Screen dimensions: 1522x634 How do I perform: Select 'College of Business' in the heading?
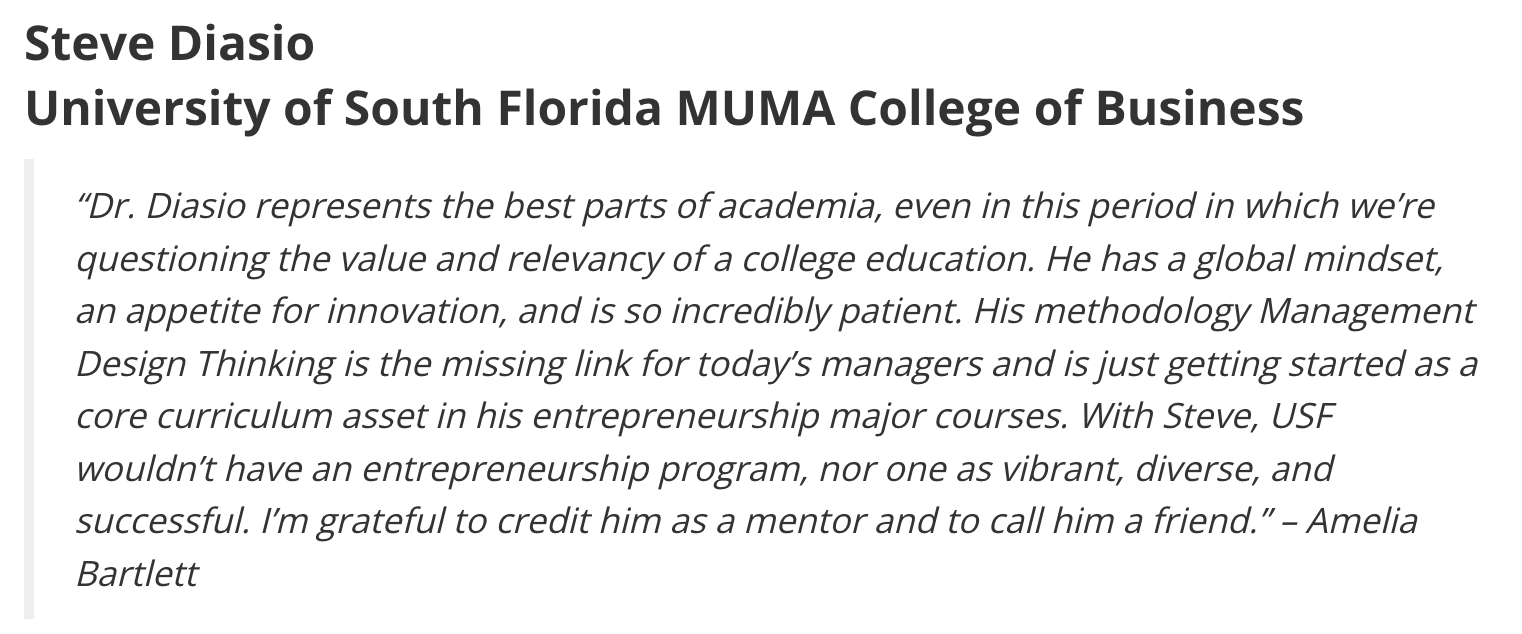tap(1076, 109)
